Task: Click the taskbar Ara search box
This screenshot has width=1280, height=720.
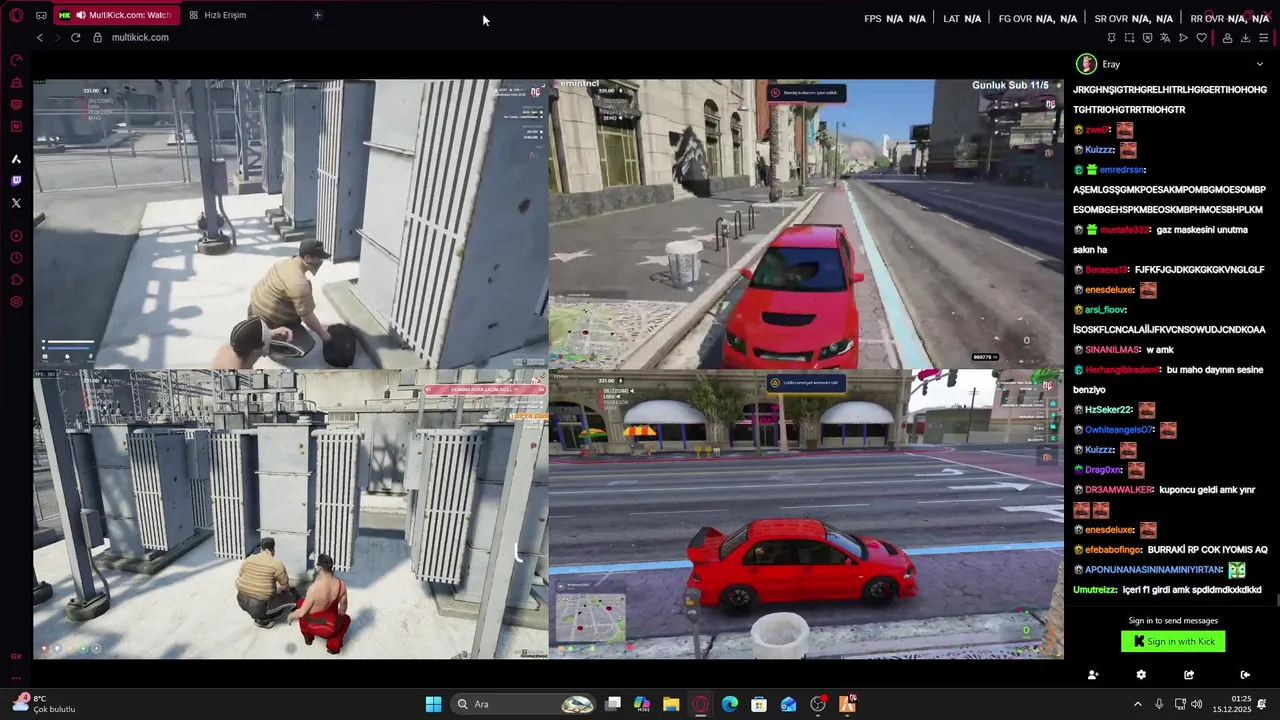Action: point(525,704)
